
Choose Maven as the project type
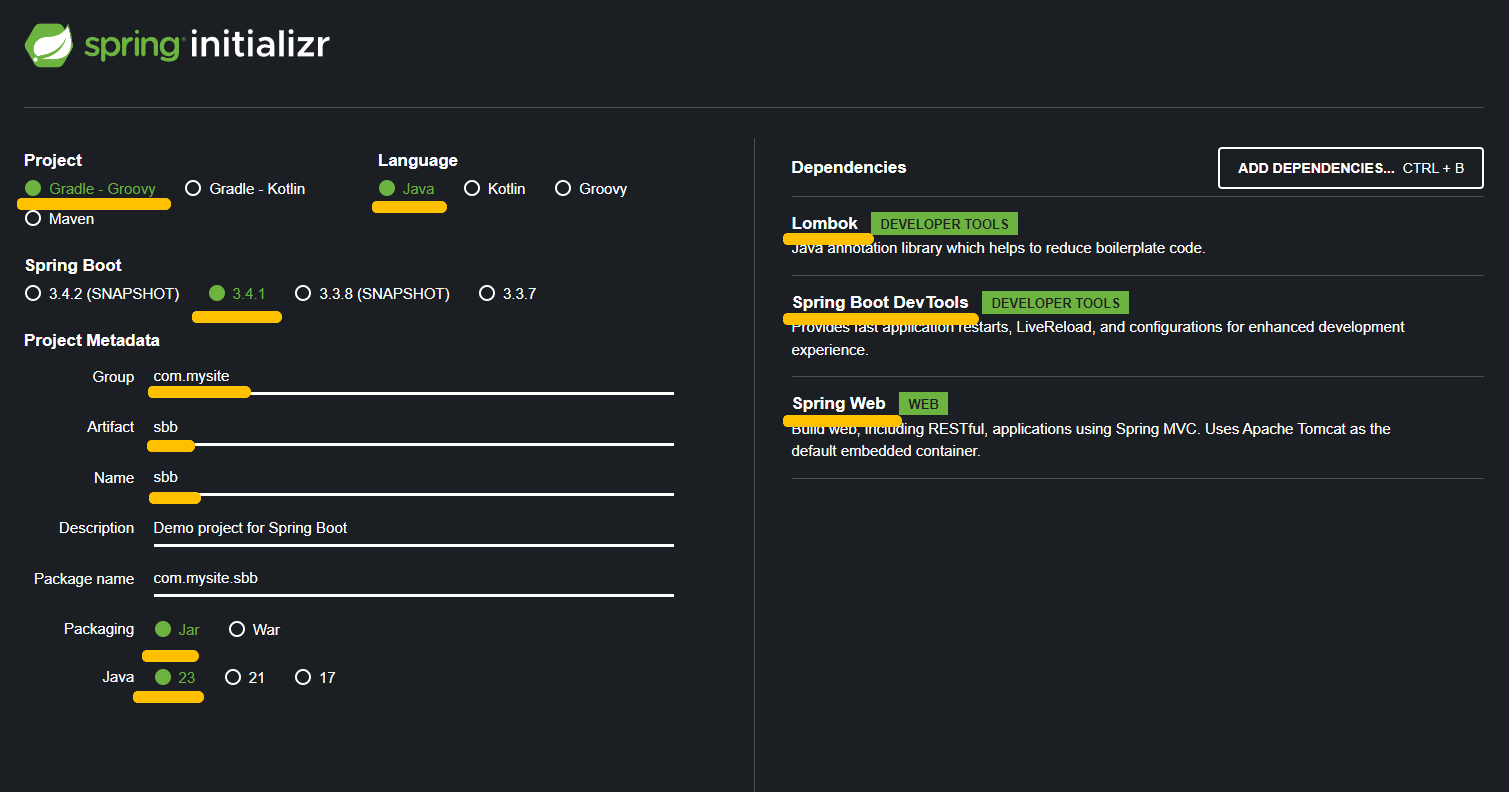[x=60, y=218]
